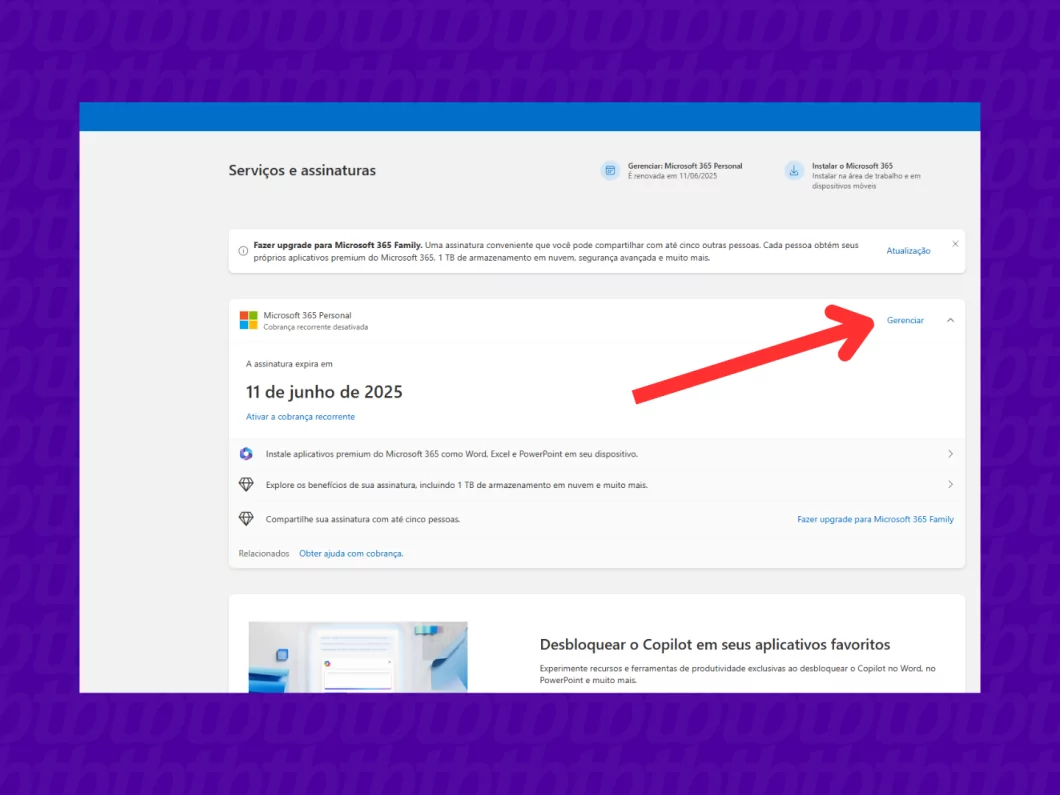Click Ativar a cobrança recorrente link
This screenshot has height=795, width=1060.
(300, 417)
